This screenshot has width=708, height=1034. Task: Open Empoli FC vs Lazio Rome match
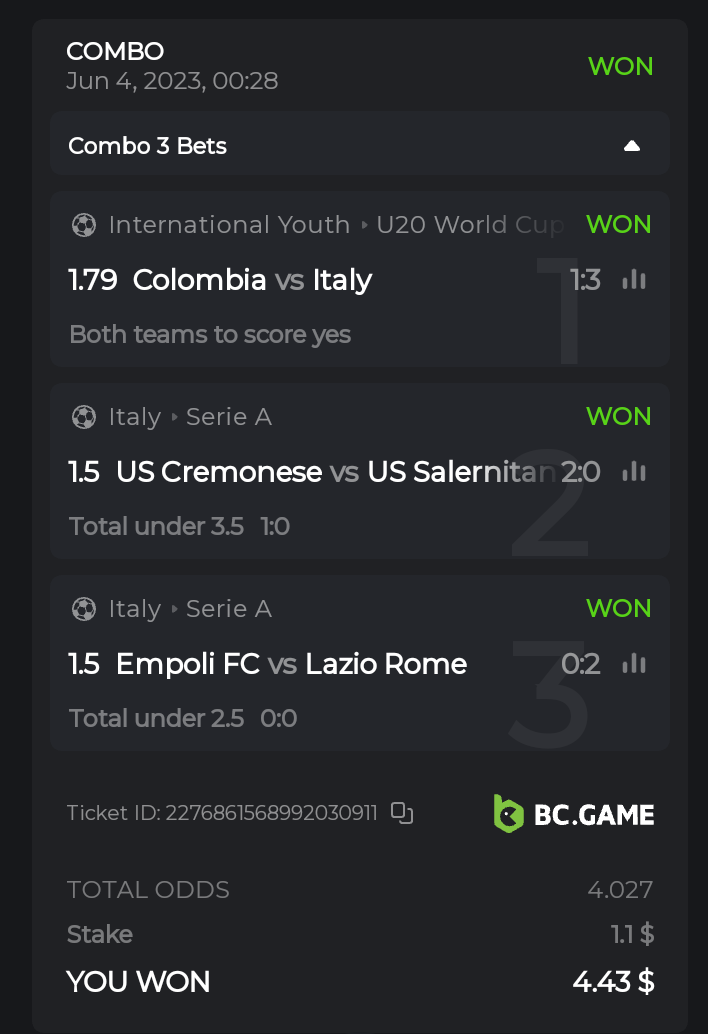(x=291, y=664)
